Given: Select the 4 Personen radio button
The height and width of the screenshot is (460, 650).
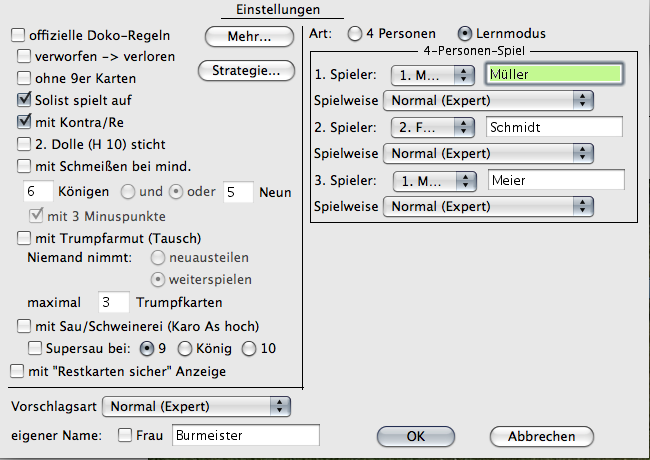Looking at the screenshot, I should [x=355, y=34].
